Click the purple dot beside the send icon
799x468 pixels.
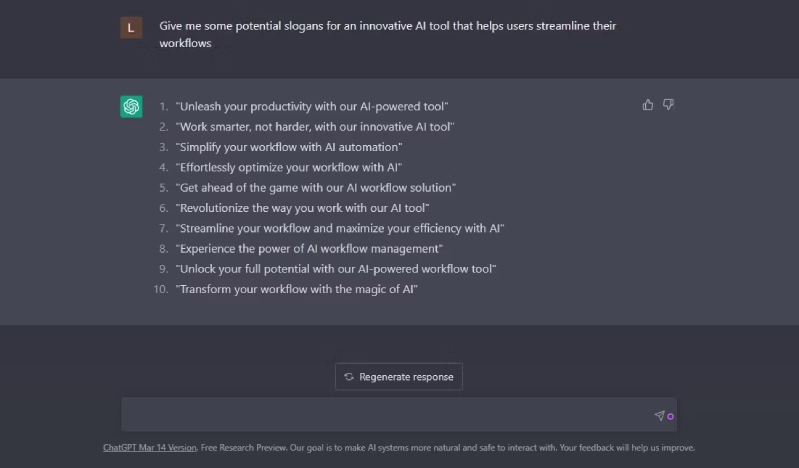point(671,416)
